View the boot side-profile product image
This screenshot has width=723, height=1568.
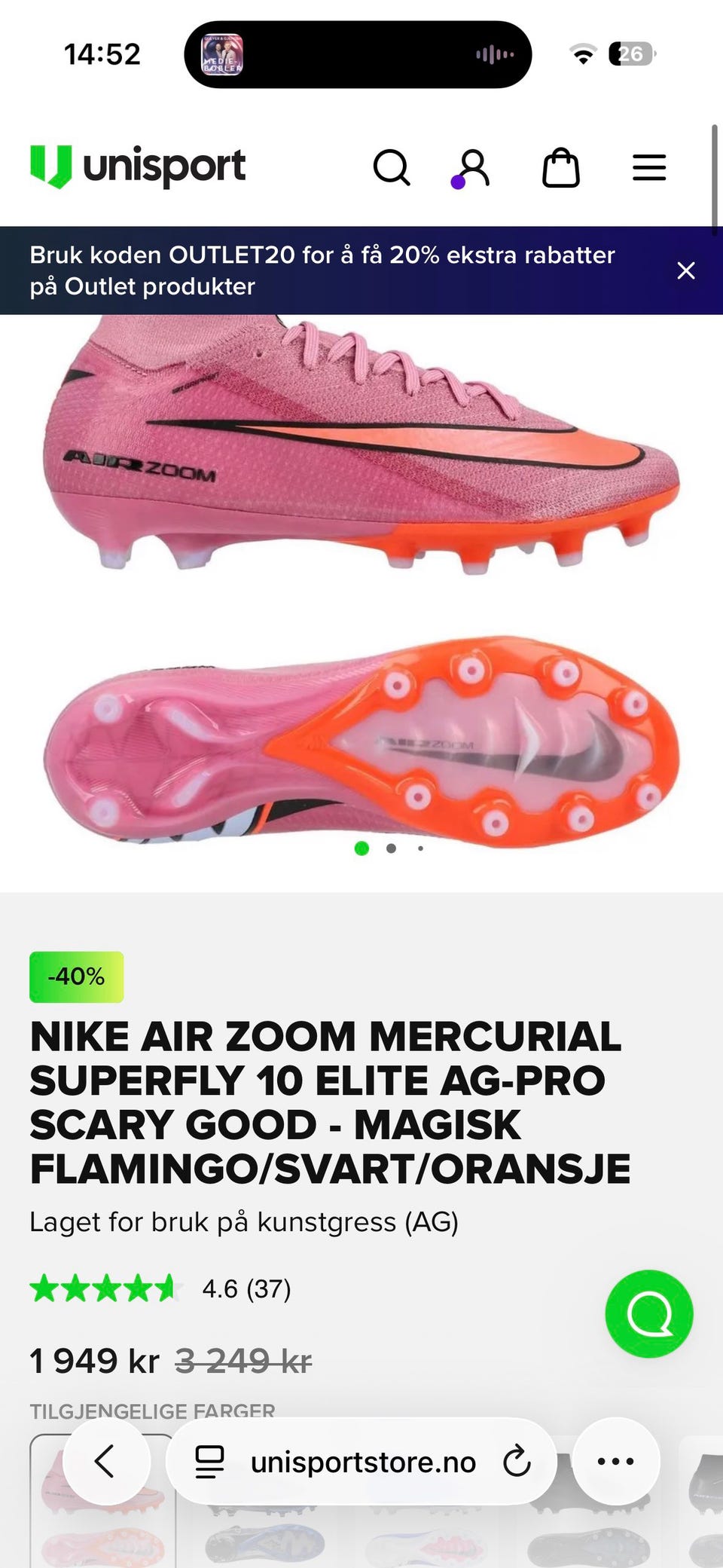tap(361, 445)
